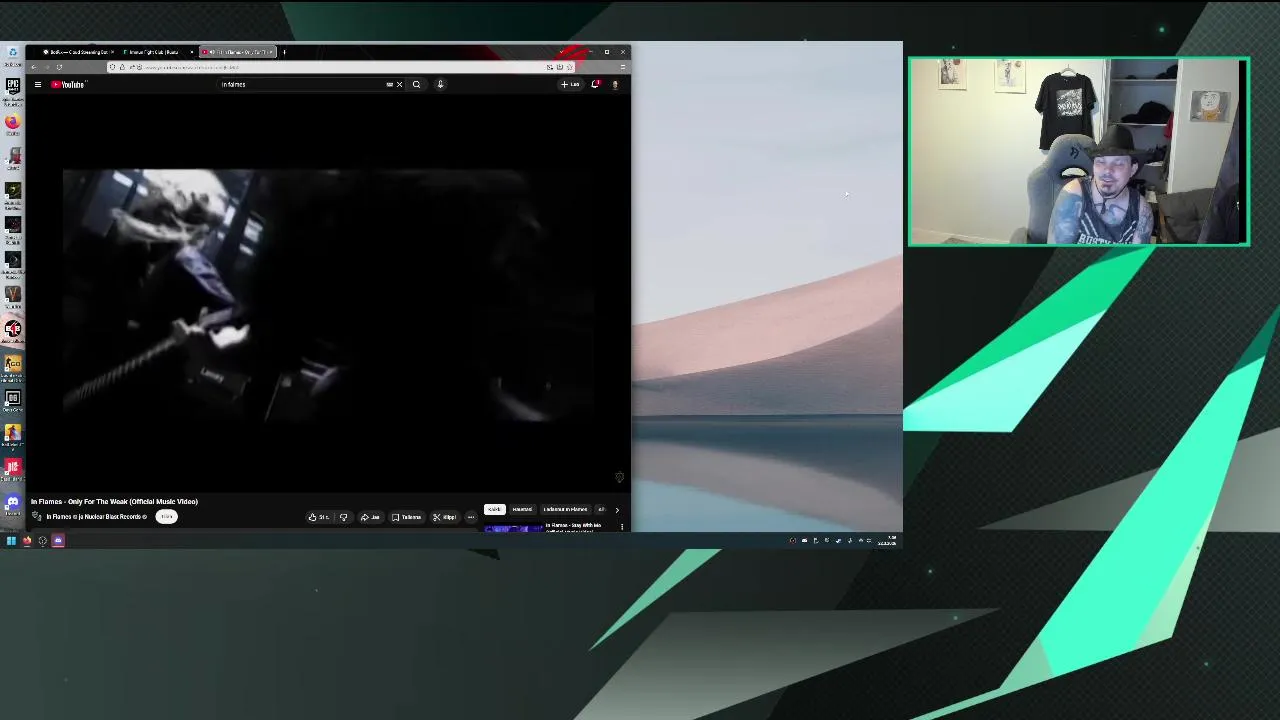
Task: Open the more actions ellipsis under video
Action: coord(471,517)
